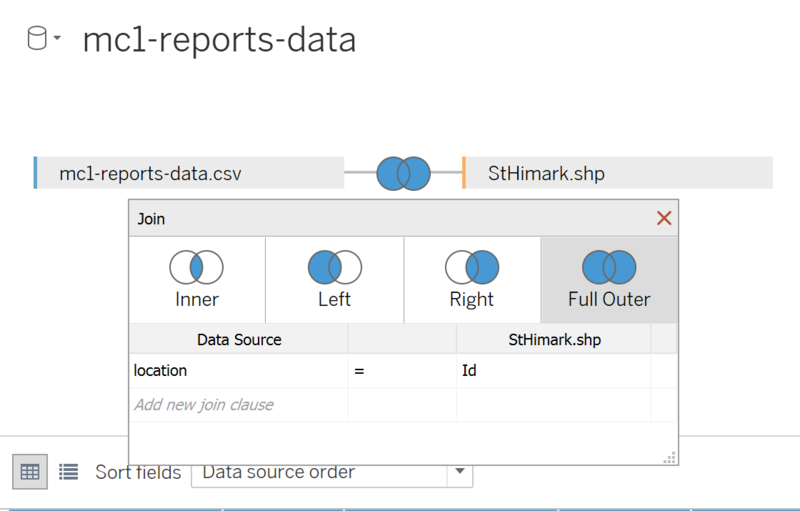
Task: Click the Data Source column header
Action: coord(239,340)
